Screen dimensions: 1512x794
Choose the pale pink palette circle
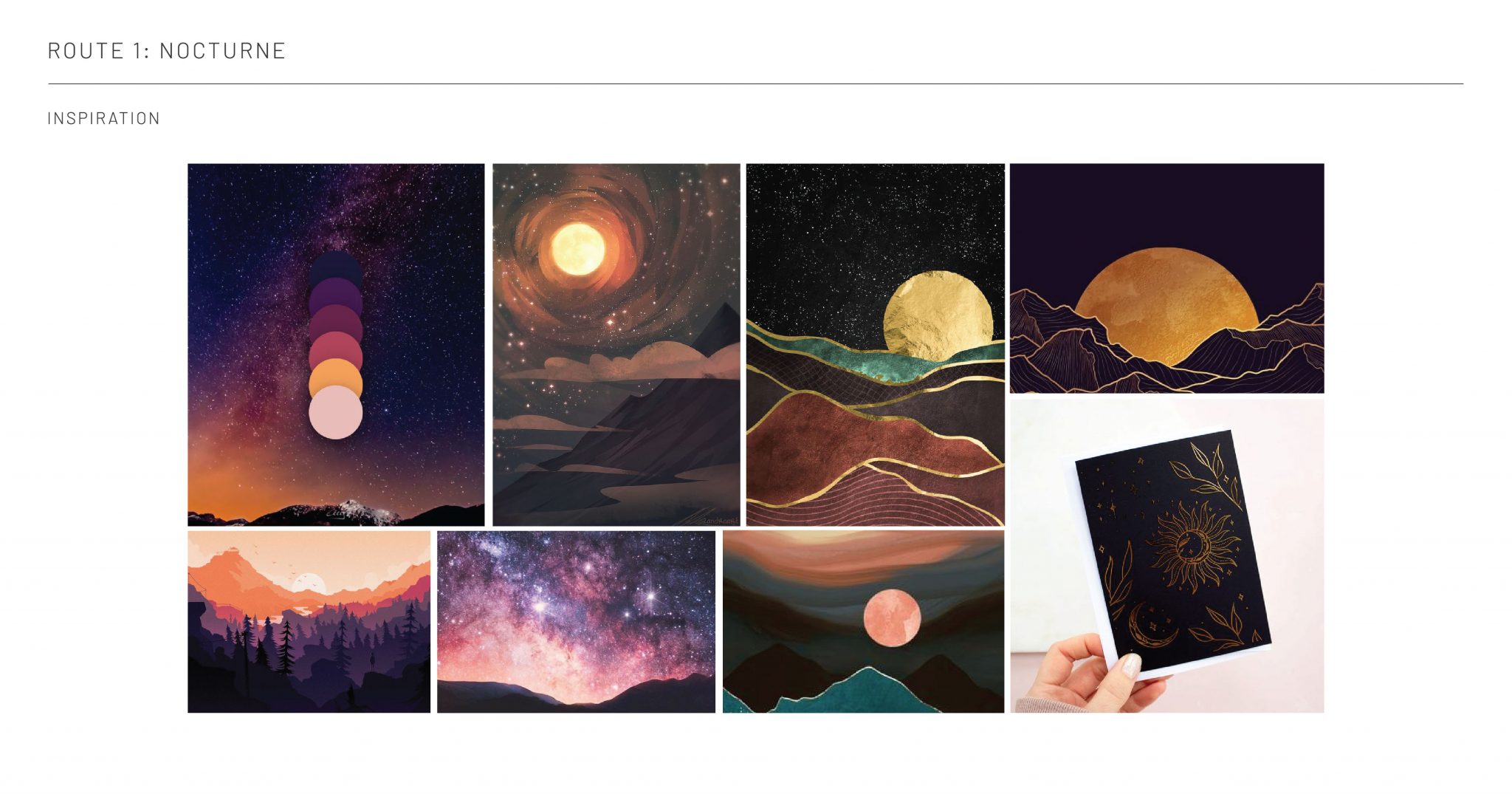(x=335, y=412)
